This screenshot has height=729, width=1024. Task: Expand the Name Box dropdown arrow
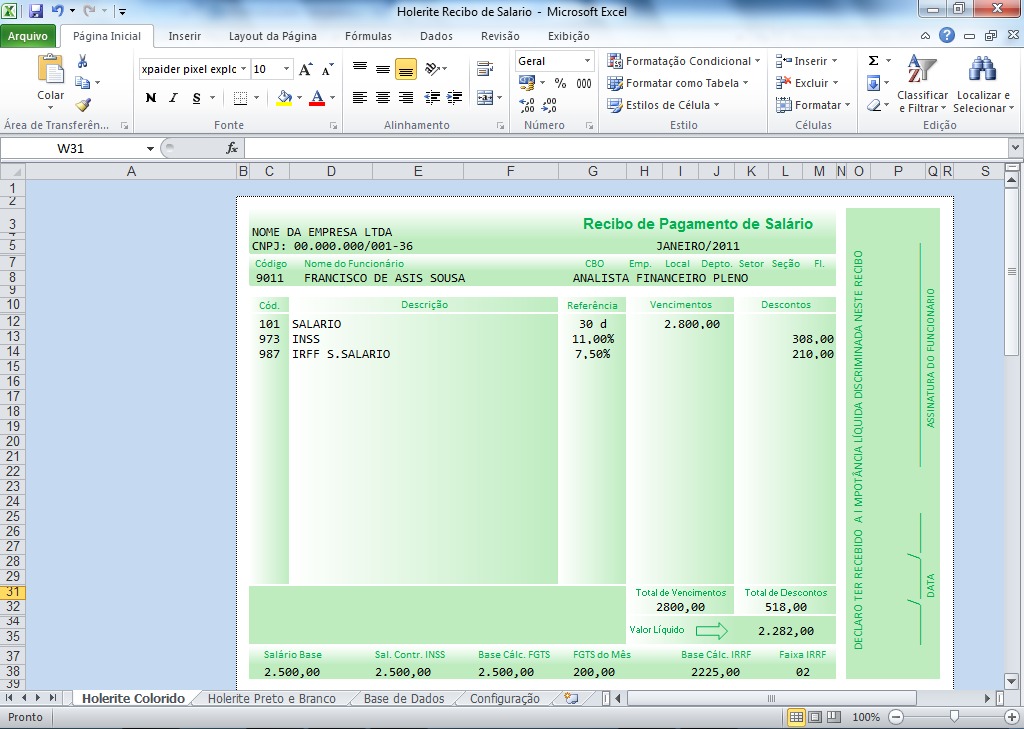(150, 148)
